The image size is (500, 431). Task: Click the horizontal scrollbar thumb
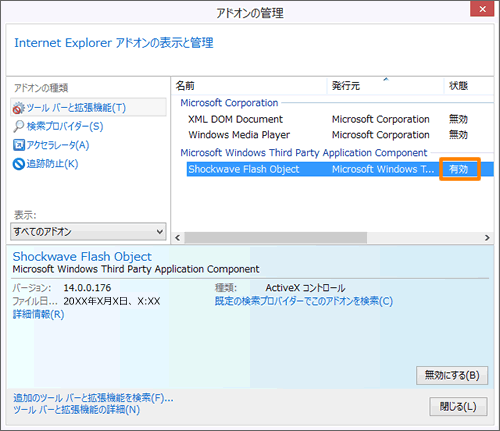[275, 238]
